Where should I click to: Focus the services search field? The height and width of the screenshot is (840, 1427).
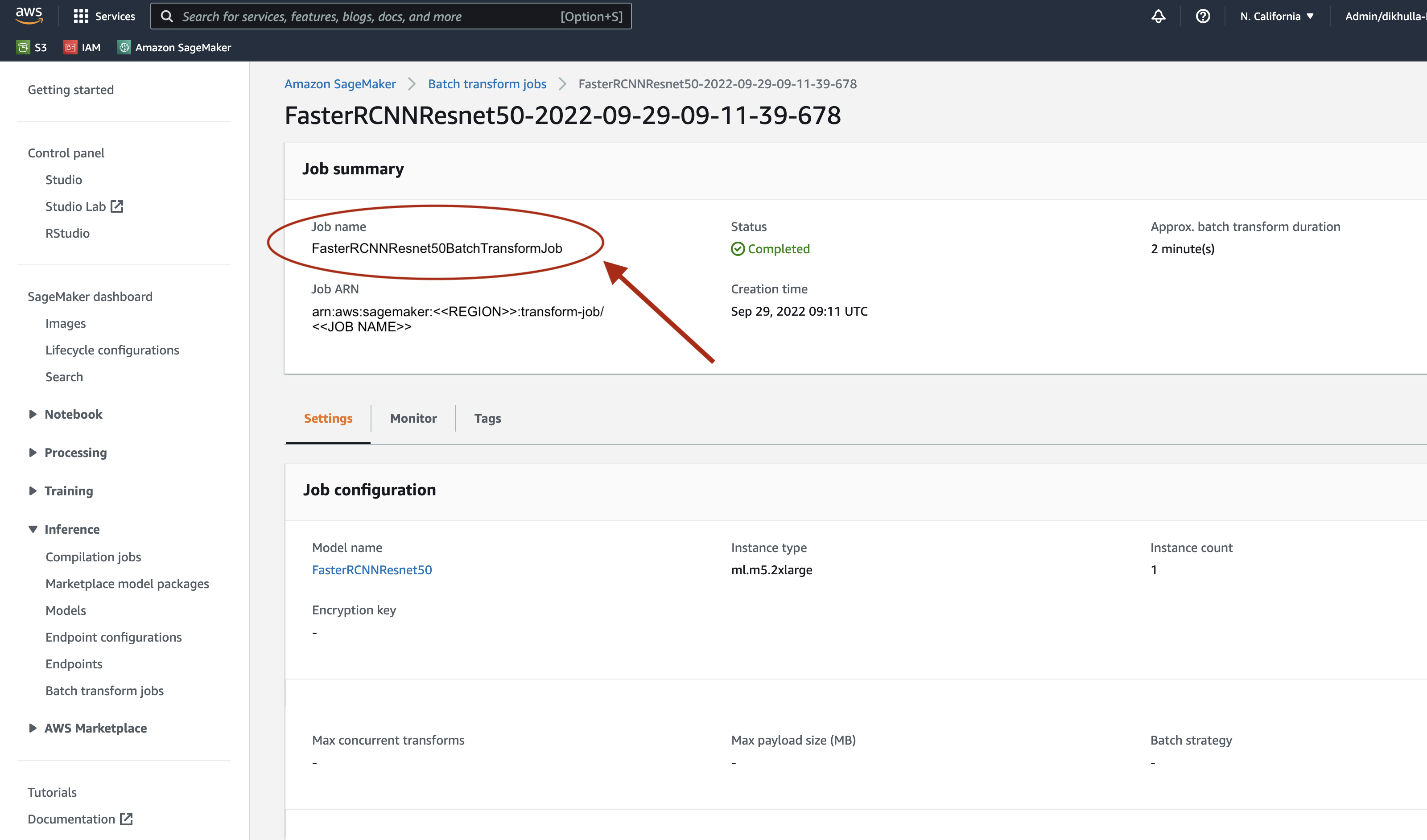(391, 16)
